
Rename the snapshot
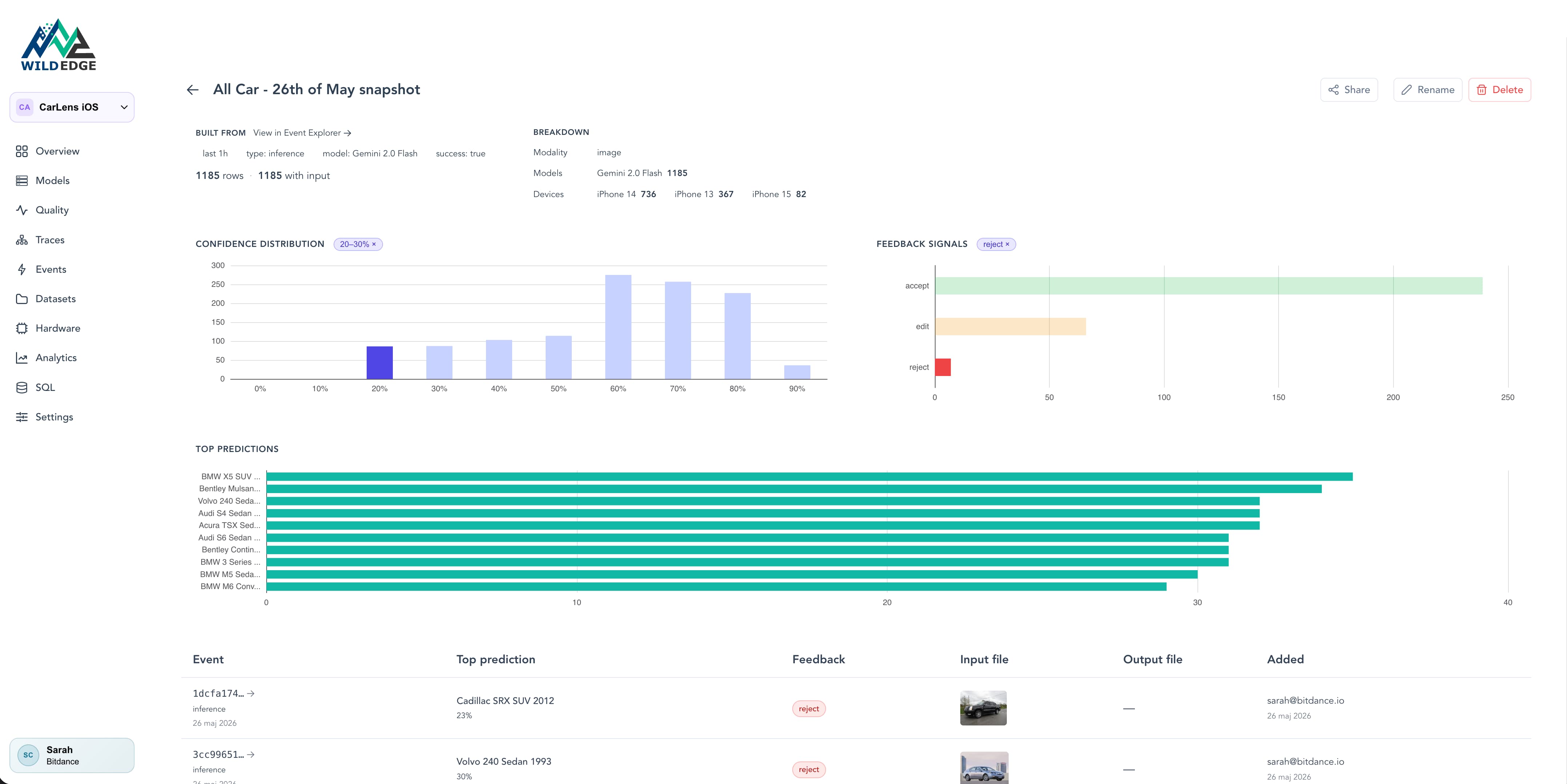click(x=1427, y=90)
